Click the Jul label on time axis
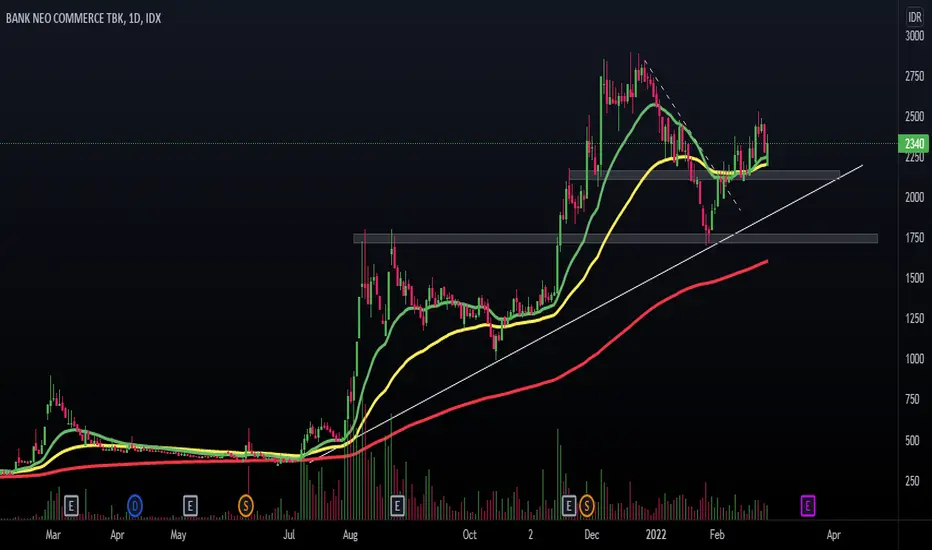932x550 pixels. [x=289, y=535]
